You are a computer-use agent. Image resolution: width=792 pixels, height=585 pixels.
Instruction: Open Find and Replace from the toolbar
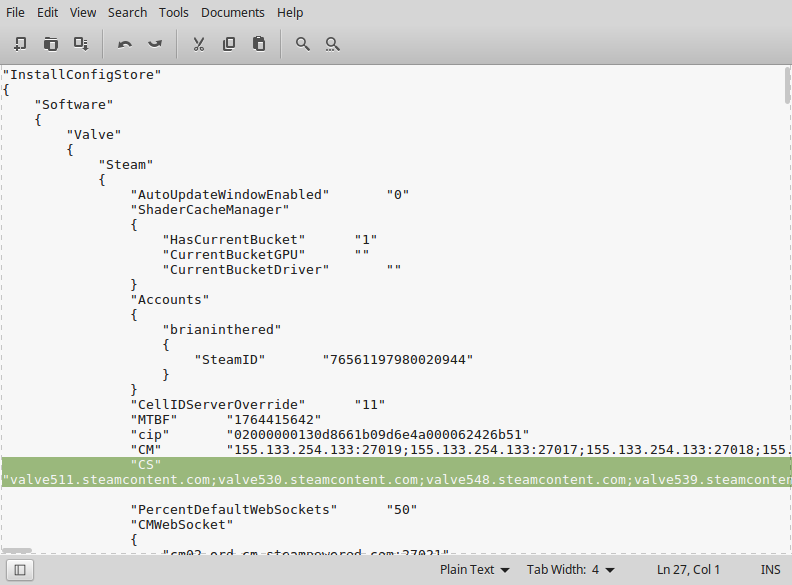click(332, 44)
